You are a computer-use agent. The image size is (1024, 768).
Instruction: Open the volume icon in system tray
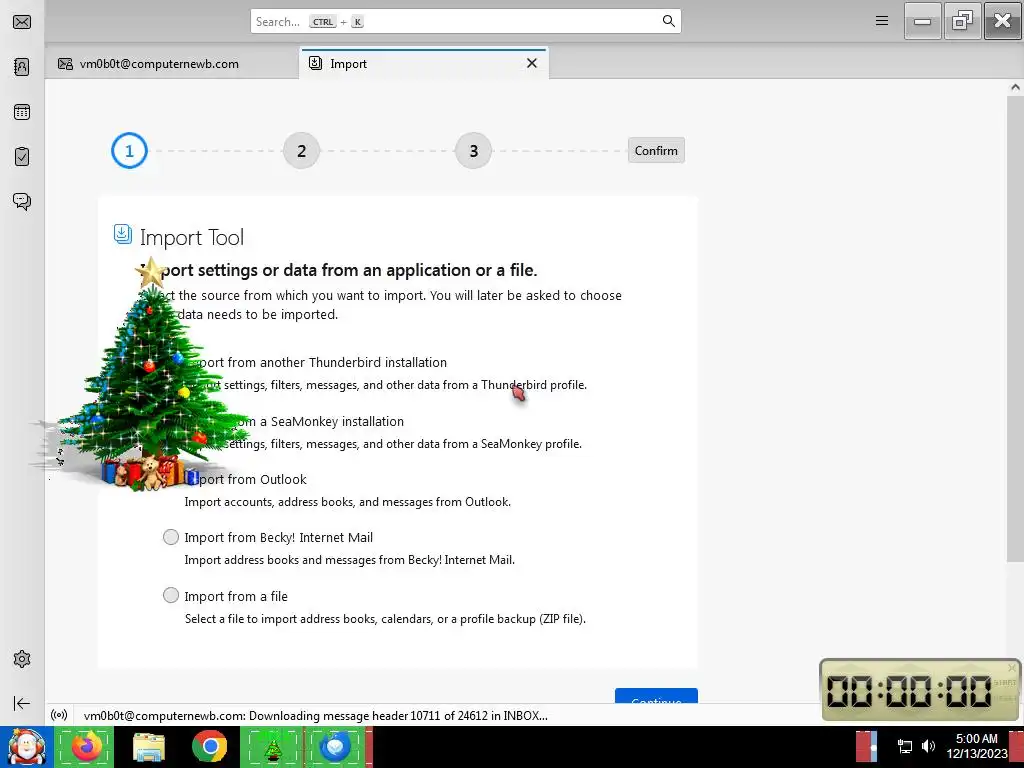click(x=928, y=746)
